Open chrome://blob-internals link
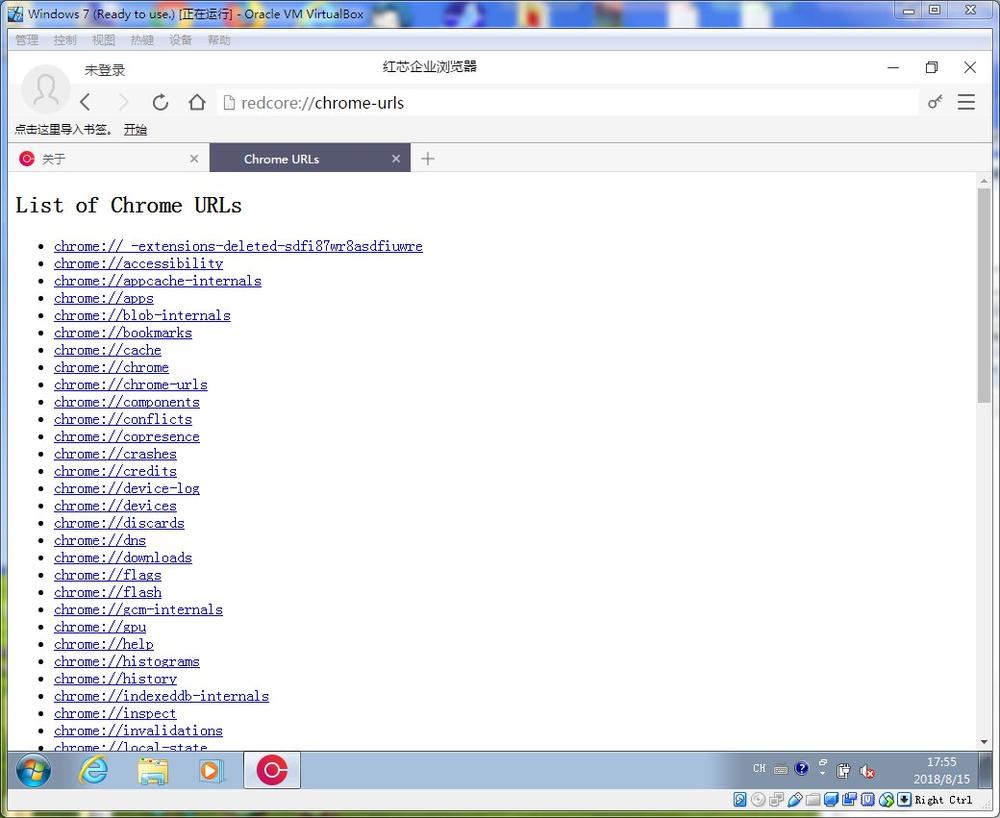This screenshot has width=1000, height=818. coord(142,315)
